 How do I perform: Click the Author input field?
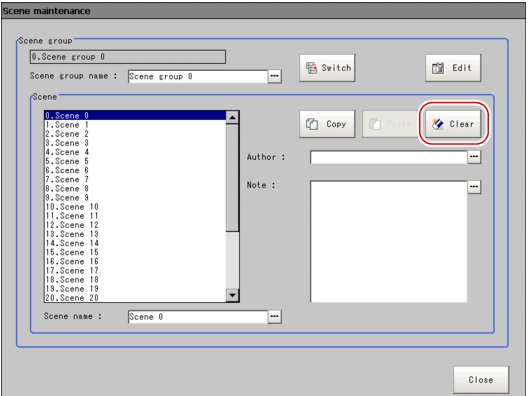tap(389, 157)
